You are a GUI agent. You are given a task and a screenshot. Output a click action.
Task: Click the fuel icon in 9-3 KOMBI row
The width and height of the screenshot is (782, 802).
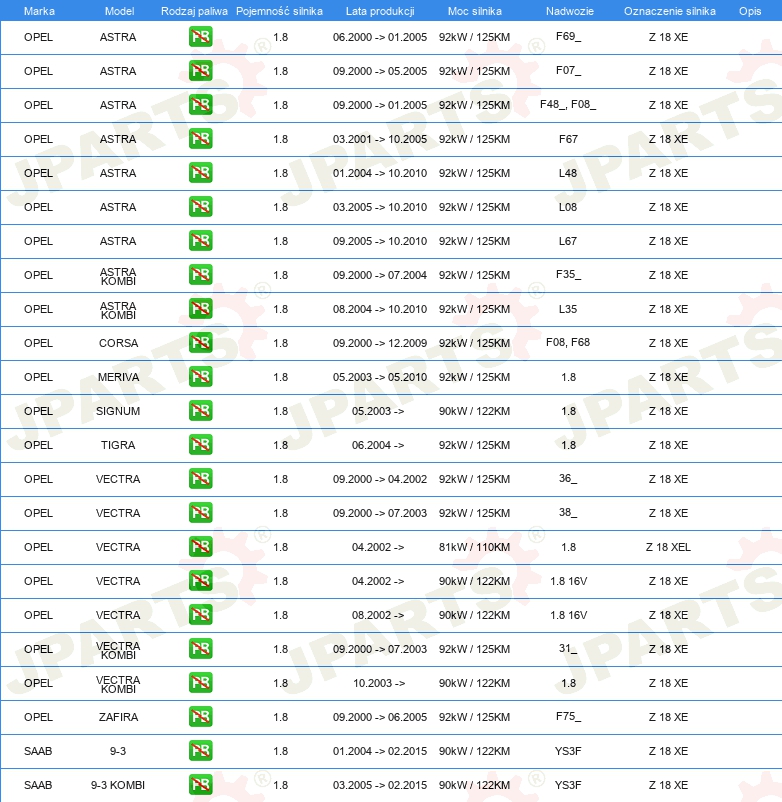200,785
